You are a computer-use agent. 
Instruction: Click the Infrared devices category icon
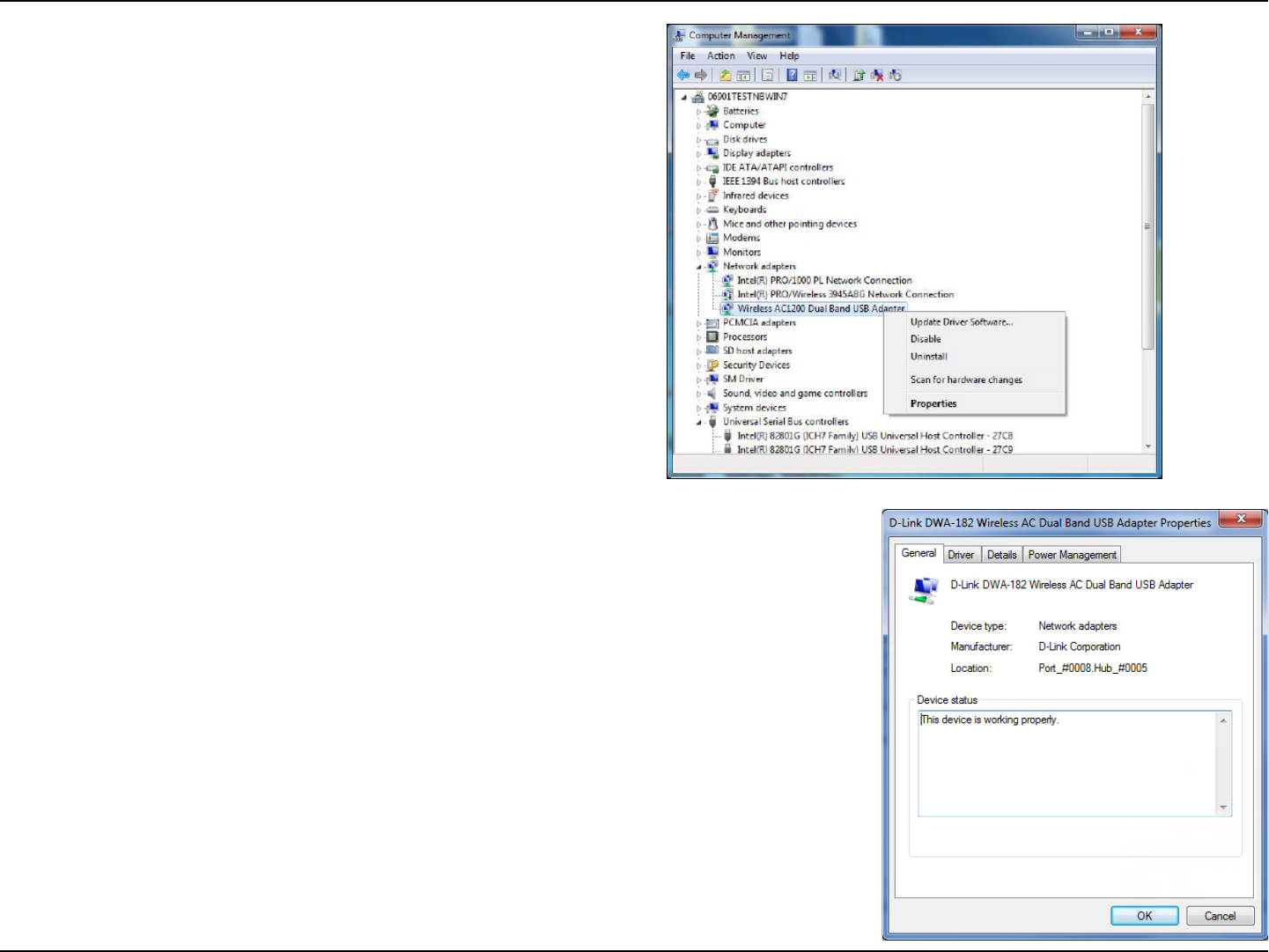tap(712, 196)
